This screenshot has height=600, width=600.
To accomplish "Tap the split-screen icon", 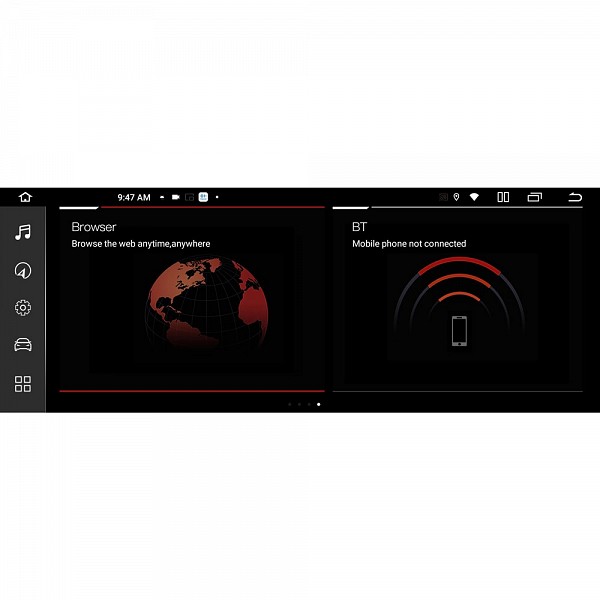I will pos(503,197).
